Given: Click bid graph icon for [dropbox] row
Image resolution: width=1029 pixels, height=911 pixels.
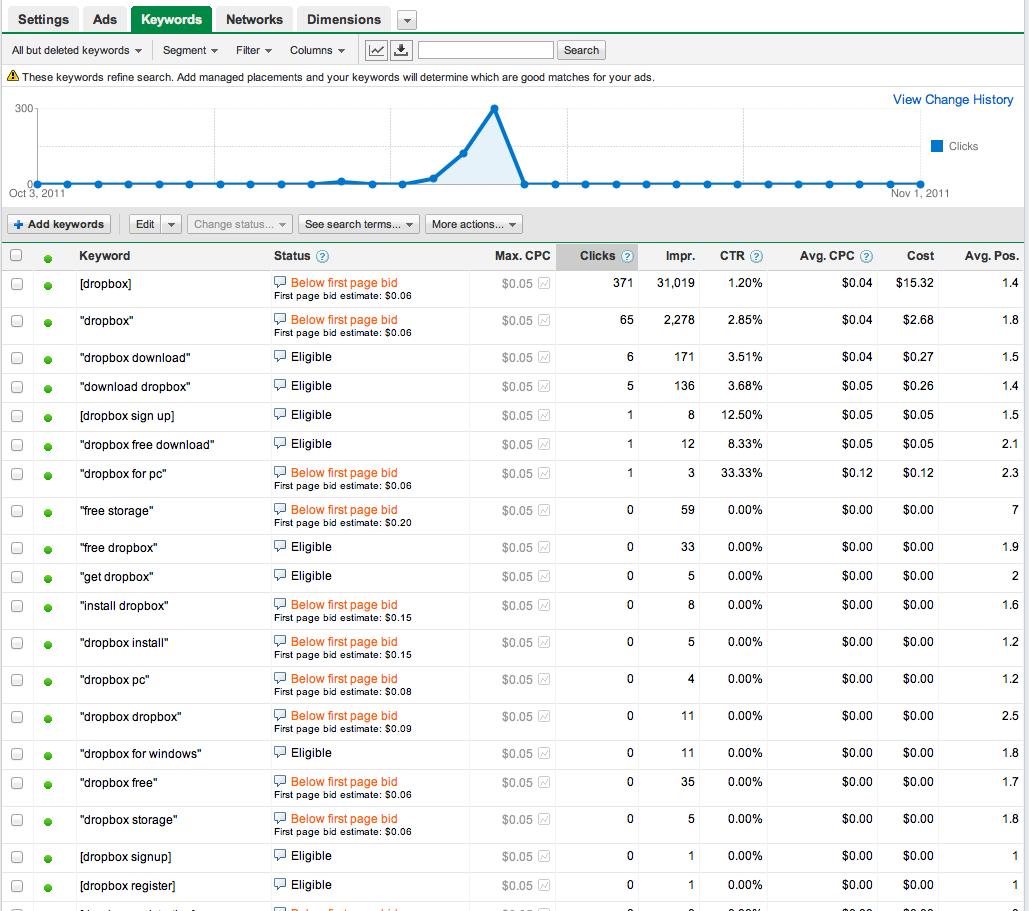Looking at the screenshot, I should click(544, 284).
